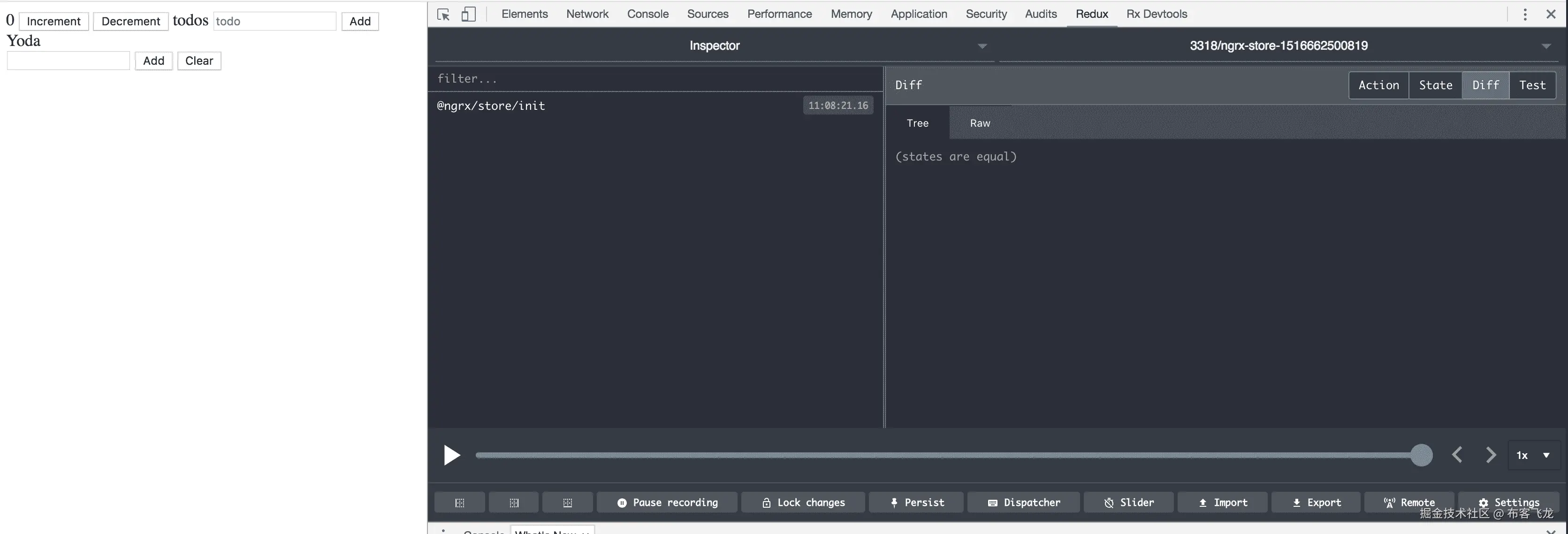
Task: Toggle the device toolbar icon
Action: (468, 14)
